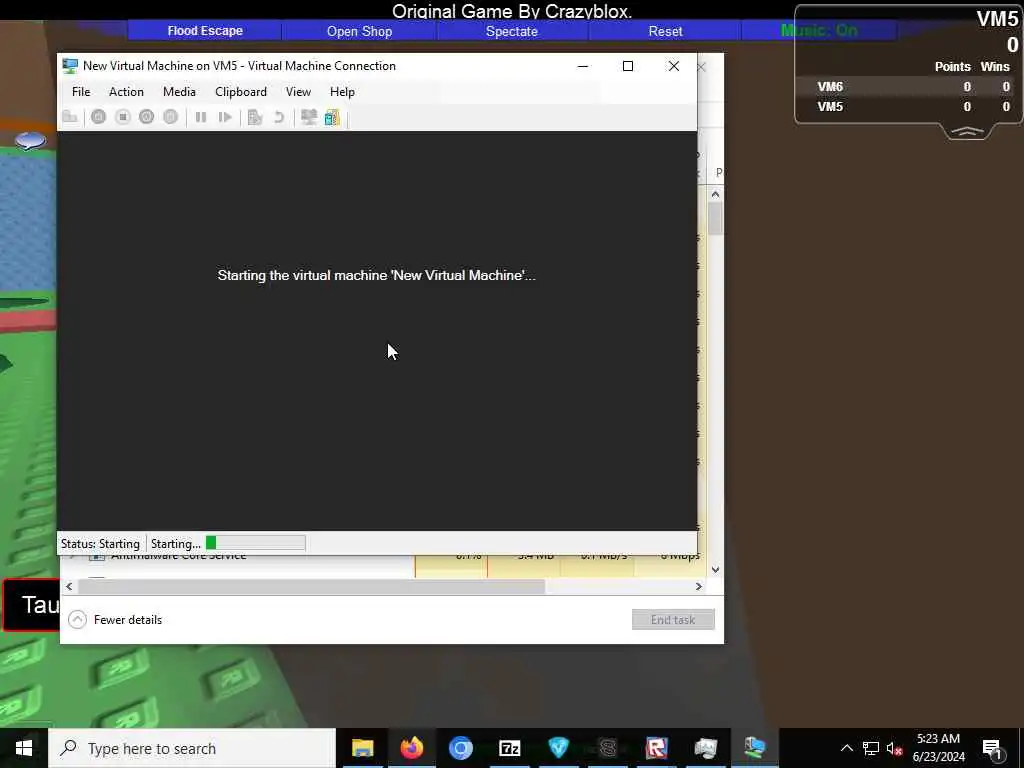The width and height of the screenshot is (1024, 768).
Task: Click the Save state toolbar icon
Action: pos(170,118)
